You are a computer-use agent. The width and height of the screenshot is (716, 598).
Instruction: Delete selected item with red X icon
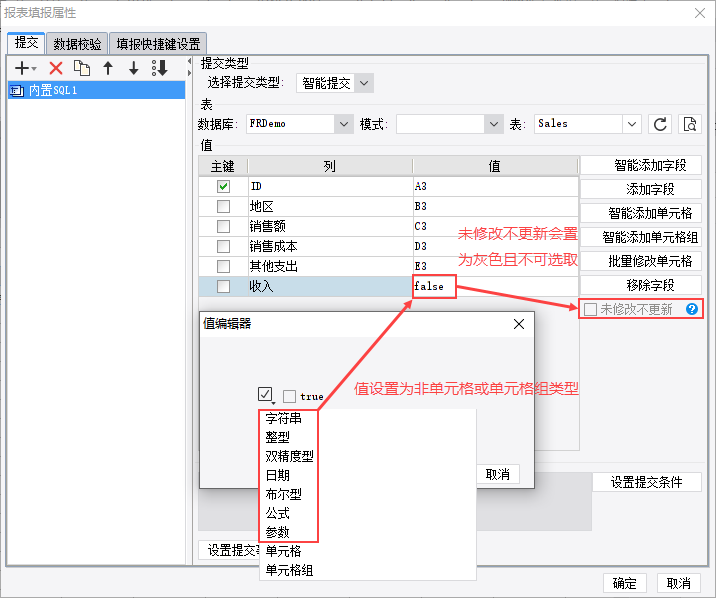(56, 68)
